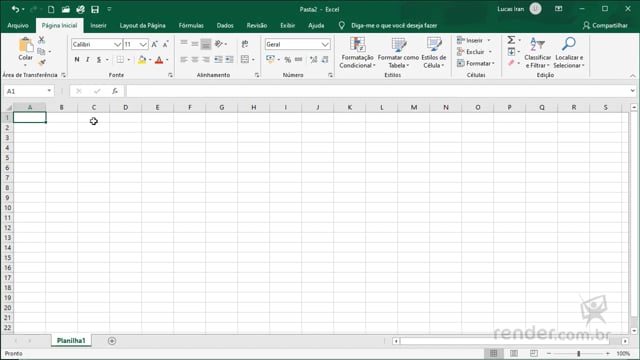The height and width of the screenshot is (360, 640).
Task: Switch to Normal view in status bar
Action: point(493,353)
